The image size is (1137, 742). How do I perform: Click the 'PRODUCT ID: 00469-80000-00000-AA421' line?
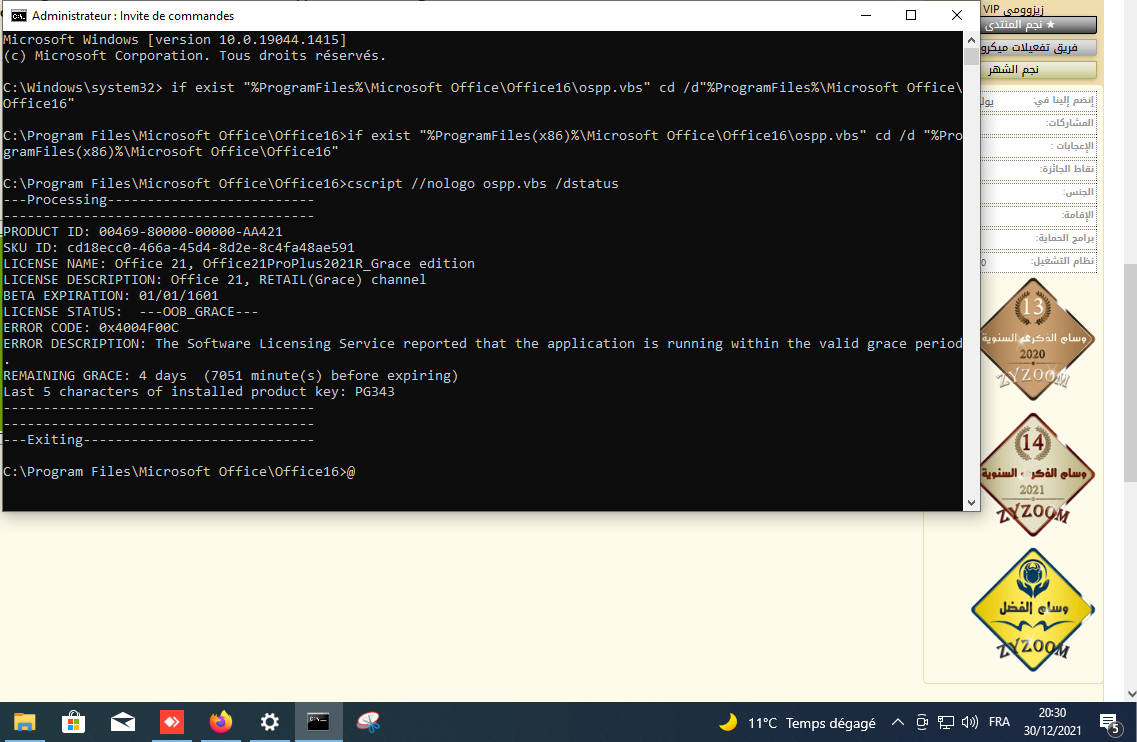[x=143, y=231]
